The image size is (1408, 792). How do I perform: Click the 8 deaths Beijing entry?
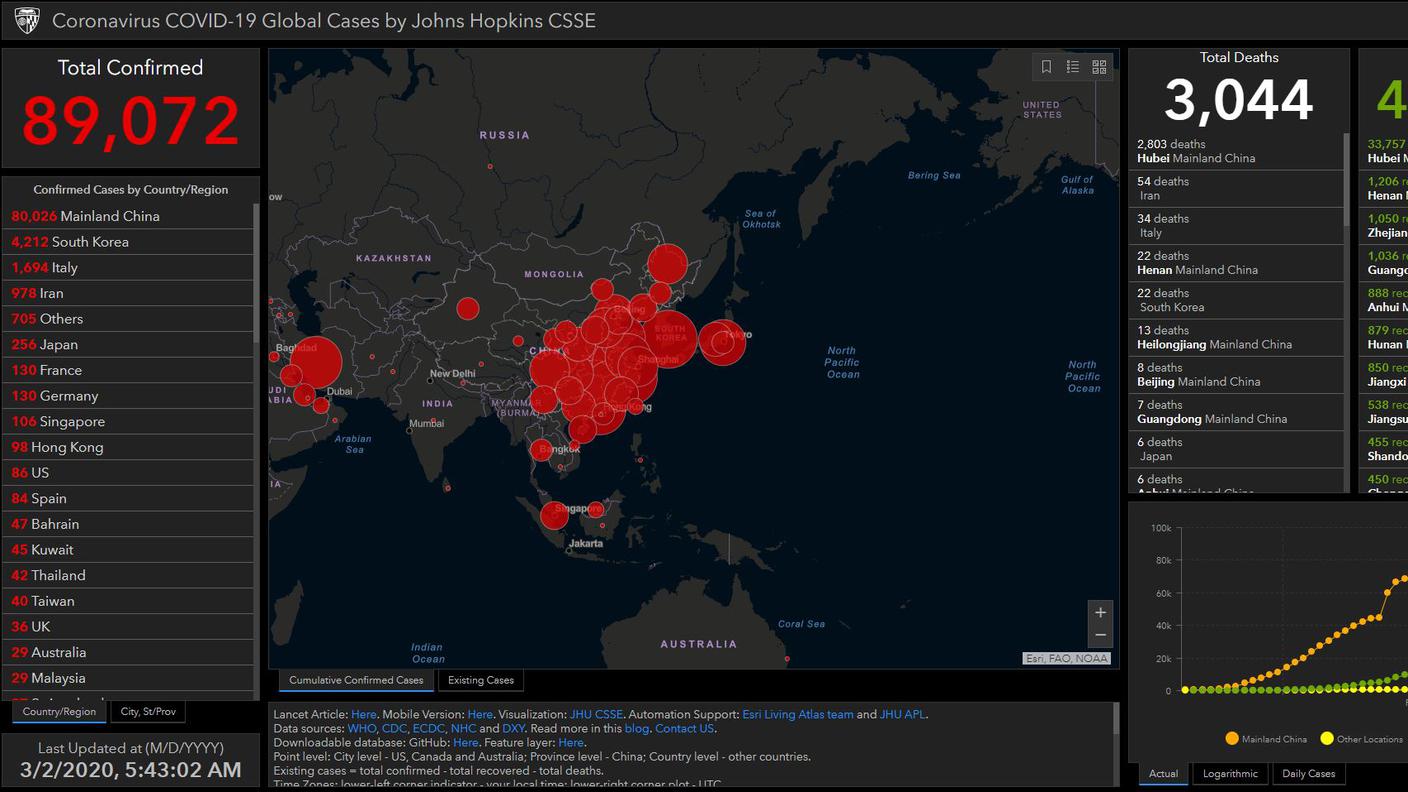(1238, 375)
